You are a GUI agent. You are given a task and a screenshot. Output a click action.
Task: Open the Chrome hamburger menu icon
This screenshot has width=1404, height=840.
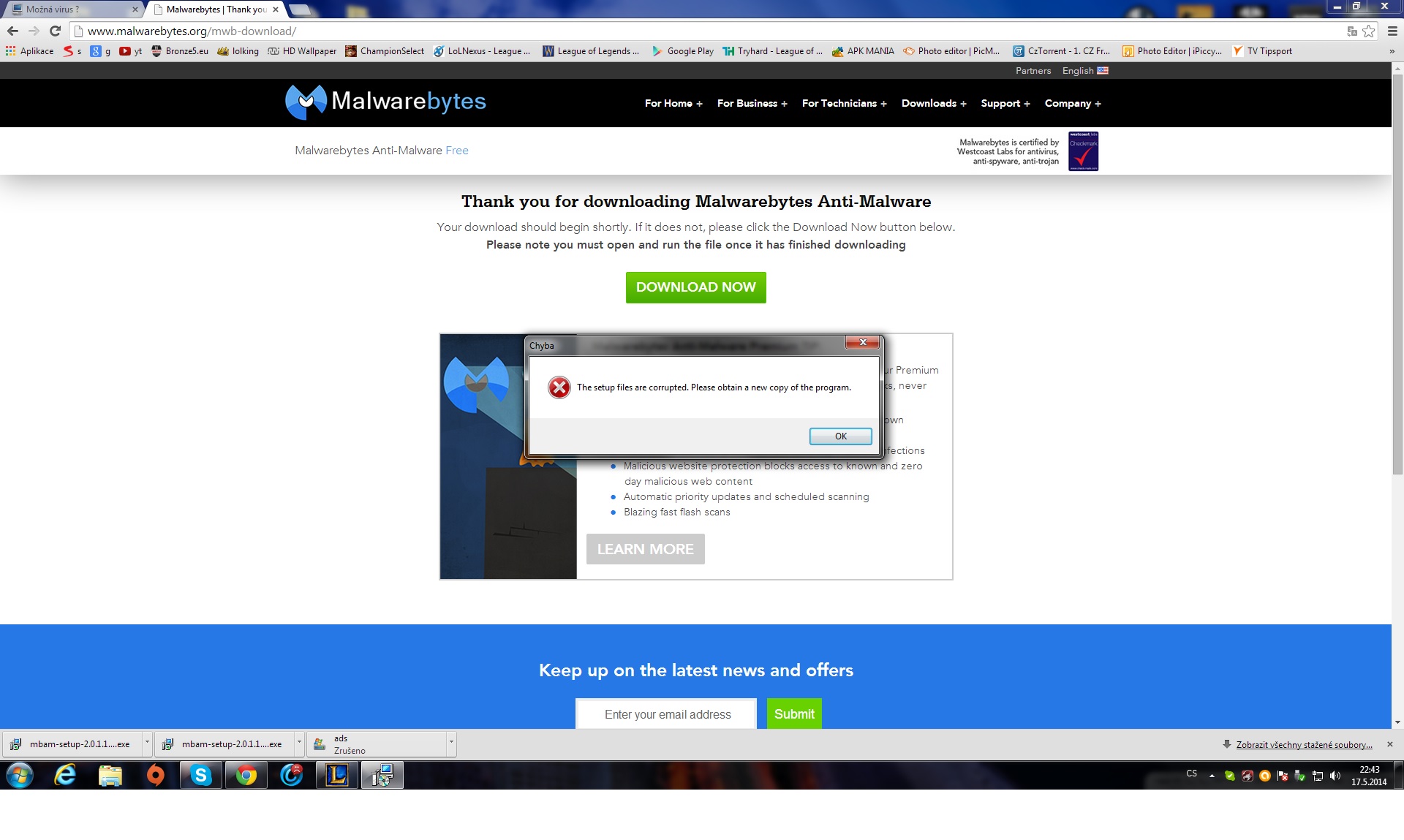coord(1392,31)
